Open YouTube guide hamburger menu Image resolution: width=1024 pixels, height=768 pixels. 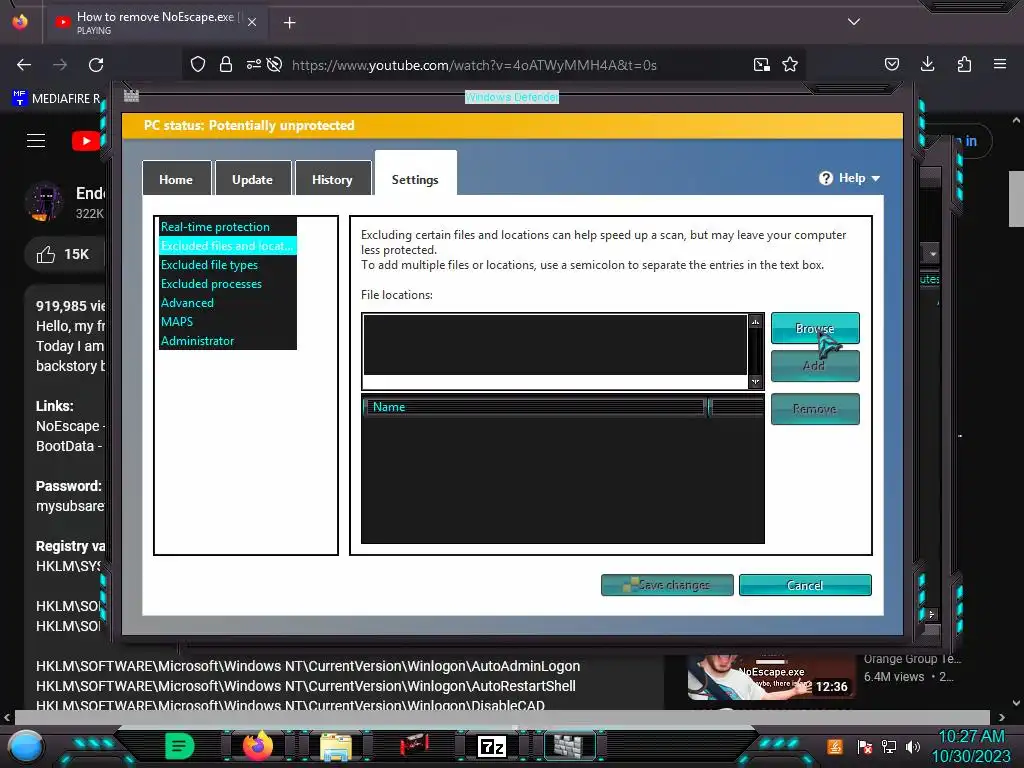(36, 140)
